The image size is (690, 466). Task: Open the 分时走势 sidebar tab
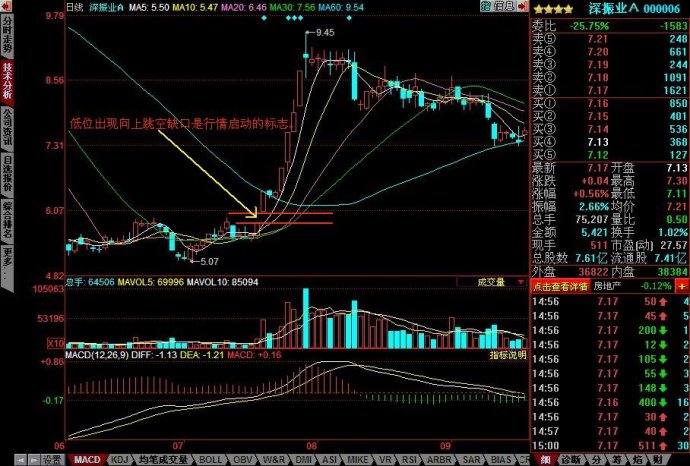7,34
